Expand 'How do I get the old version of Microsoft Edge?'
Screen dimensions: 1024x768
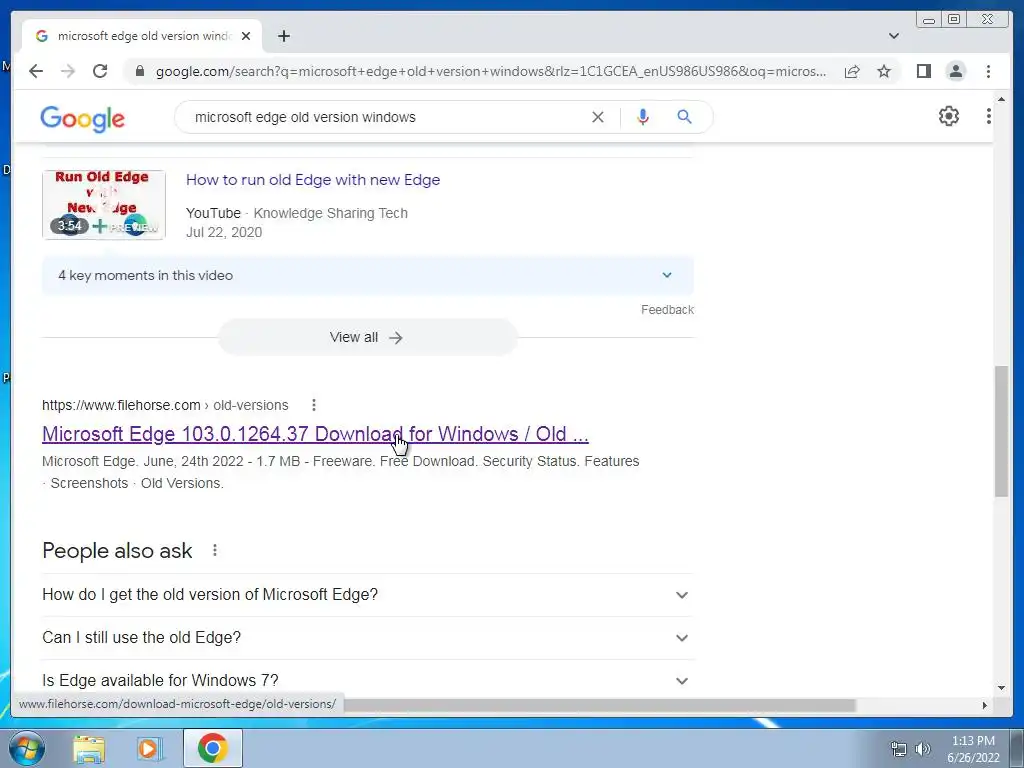point(368,595)
